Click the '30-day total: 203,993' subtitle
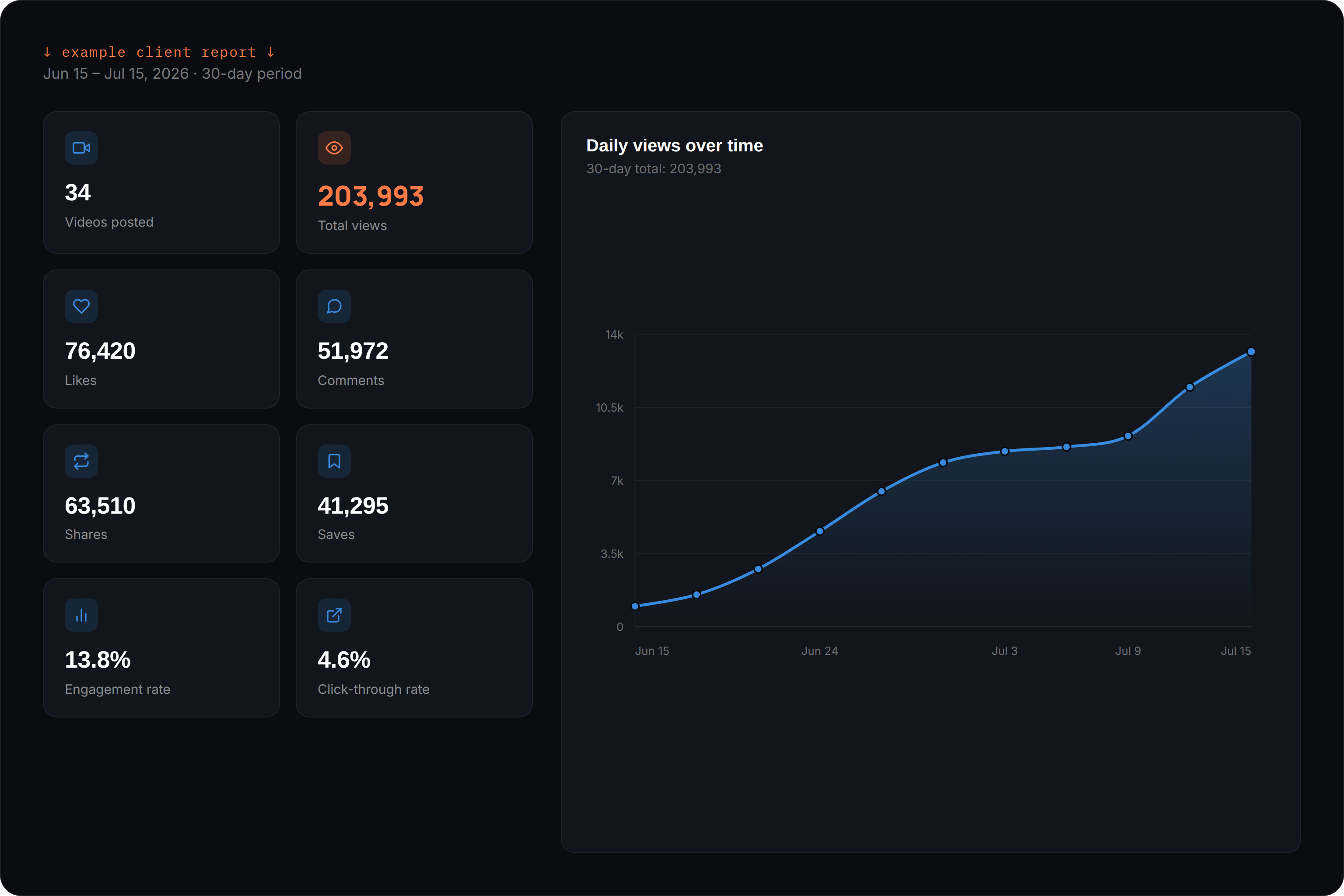 (654, 169)
